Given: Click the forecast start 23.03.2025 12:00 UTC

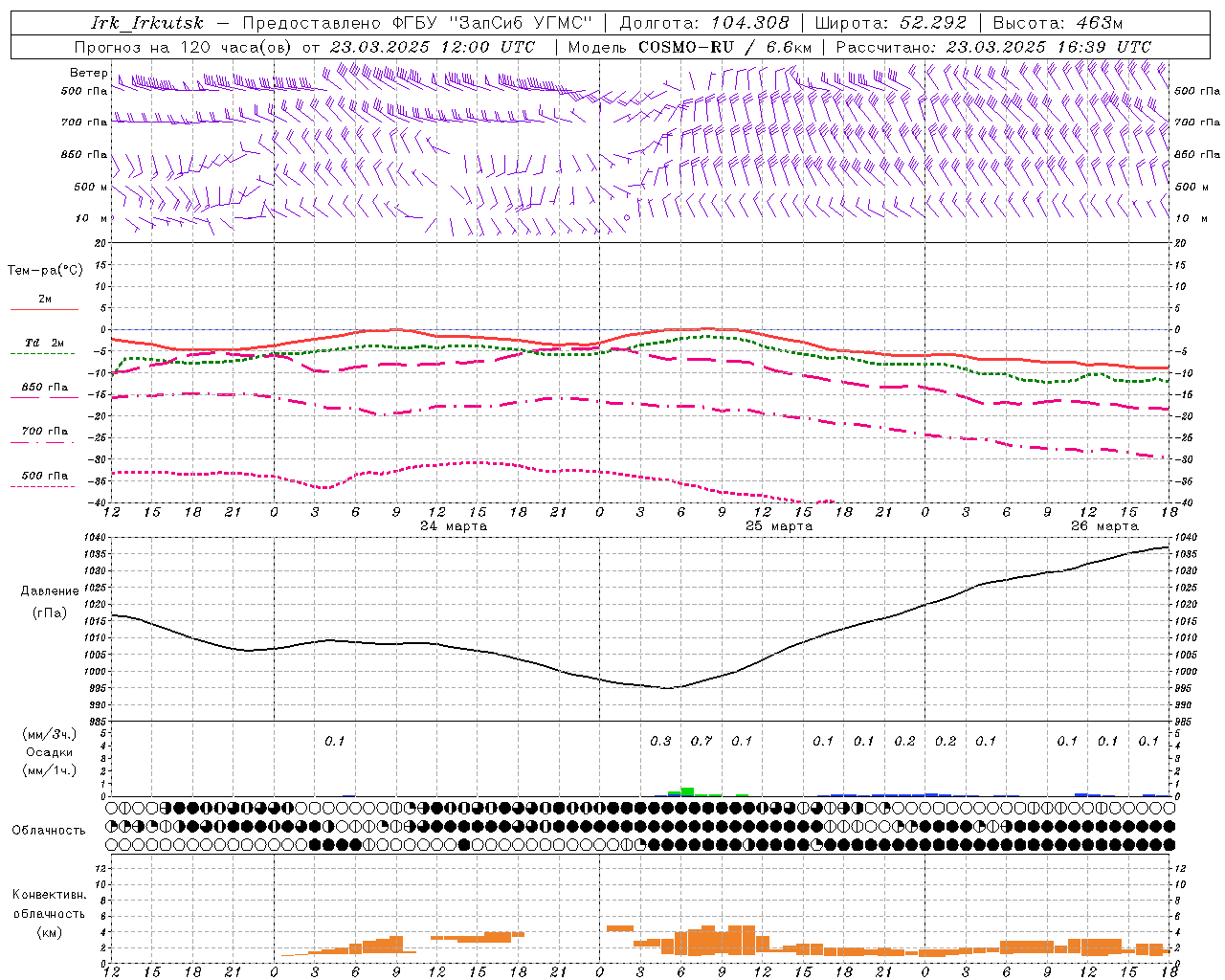Looking at the screenshot, I should [432, 47].
